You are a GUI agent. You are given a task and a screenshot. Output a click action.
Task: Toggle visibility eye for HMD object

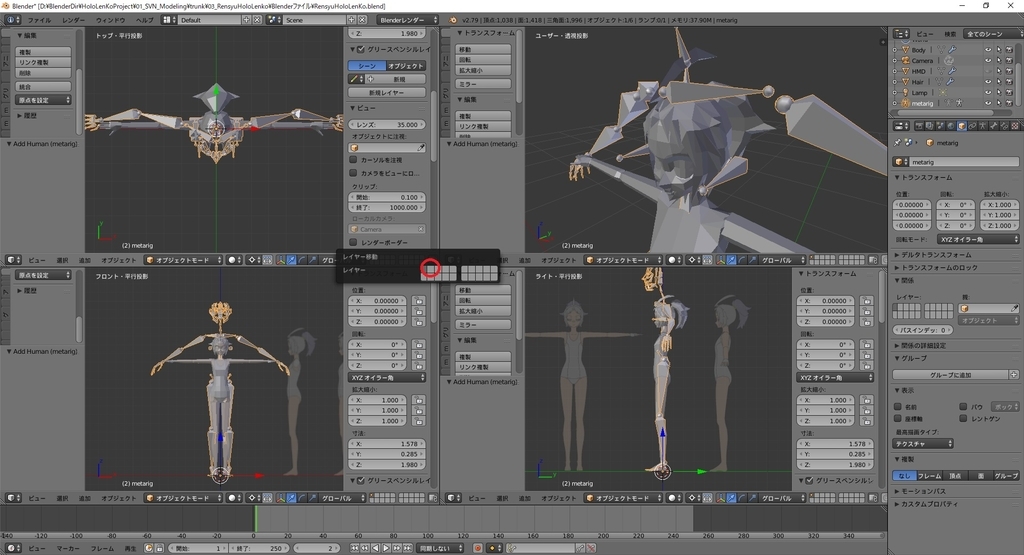point(988,71)
